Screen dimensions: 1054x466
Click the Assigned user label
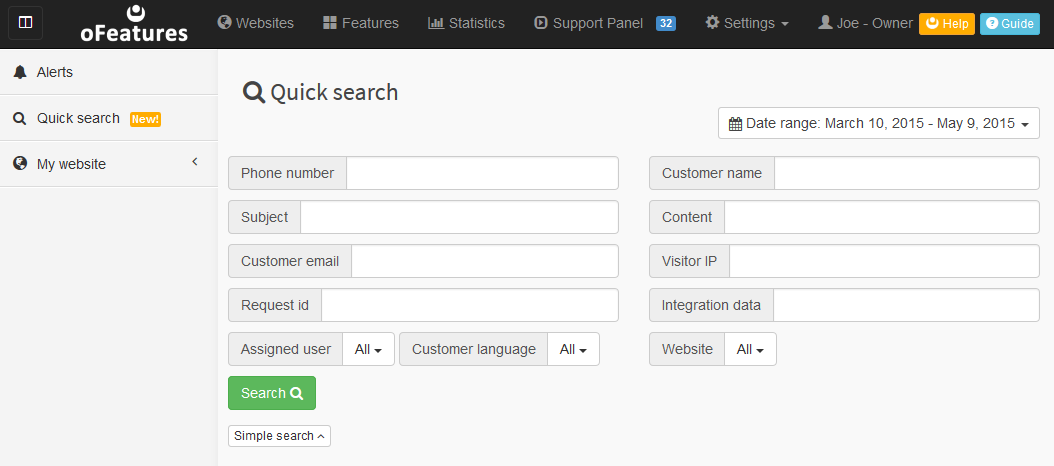(286, 349)
